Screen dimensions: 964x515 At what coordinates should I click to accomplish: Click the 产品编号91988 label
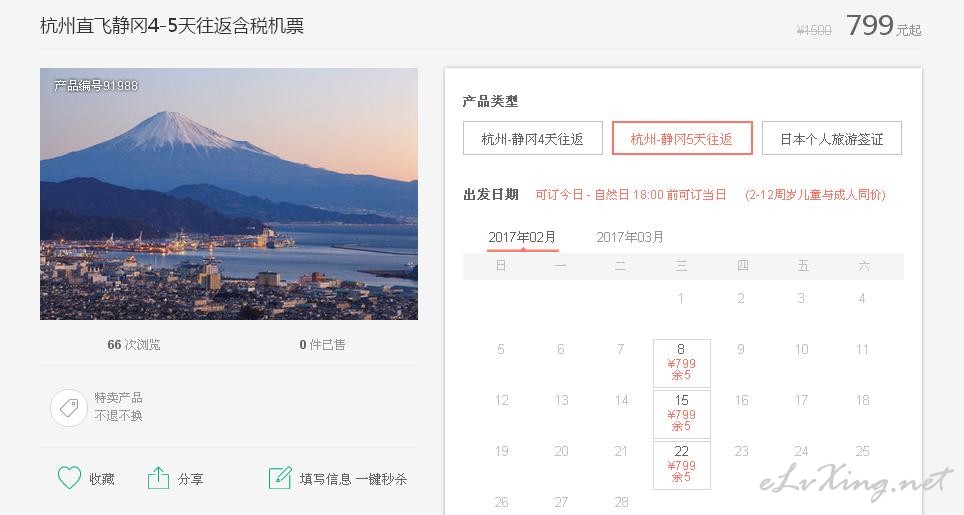[96, 85]
